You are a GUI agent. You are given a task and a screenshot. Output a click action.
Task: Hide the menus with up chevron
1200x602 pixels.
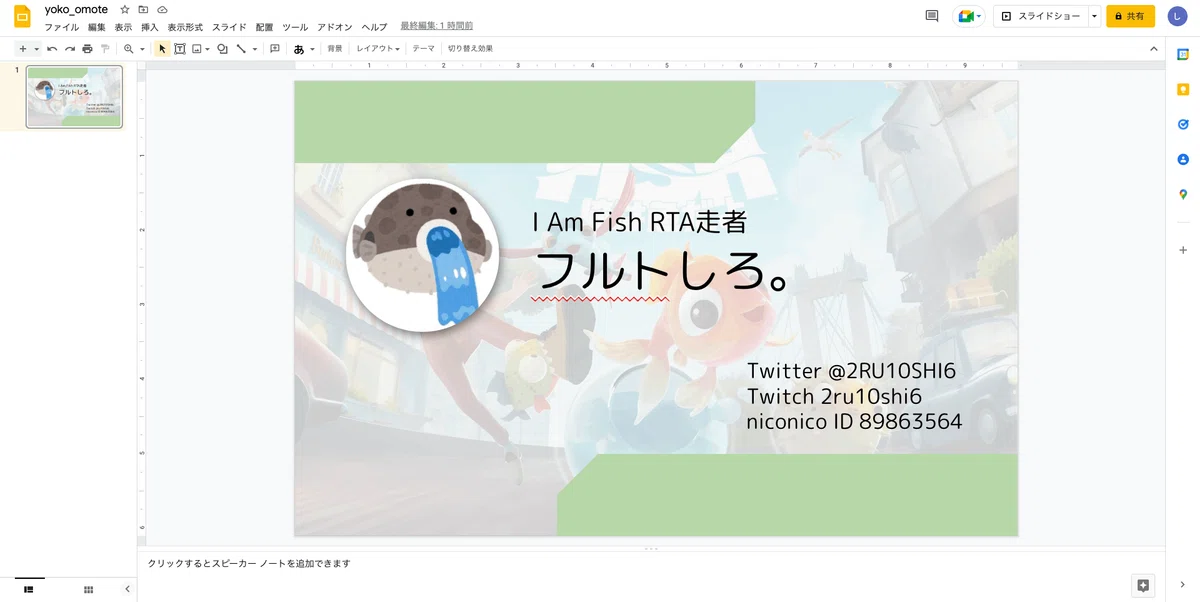tap(1153, 48)
